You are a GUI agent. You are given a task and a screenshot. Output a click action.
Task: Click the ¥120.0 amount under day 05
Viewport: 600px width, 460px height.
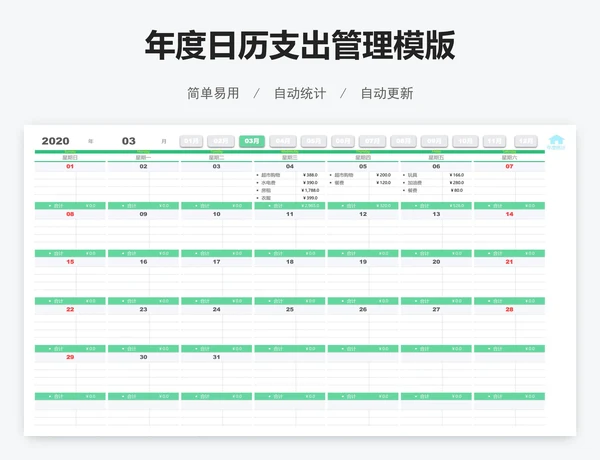tap(383, 183)
